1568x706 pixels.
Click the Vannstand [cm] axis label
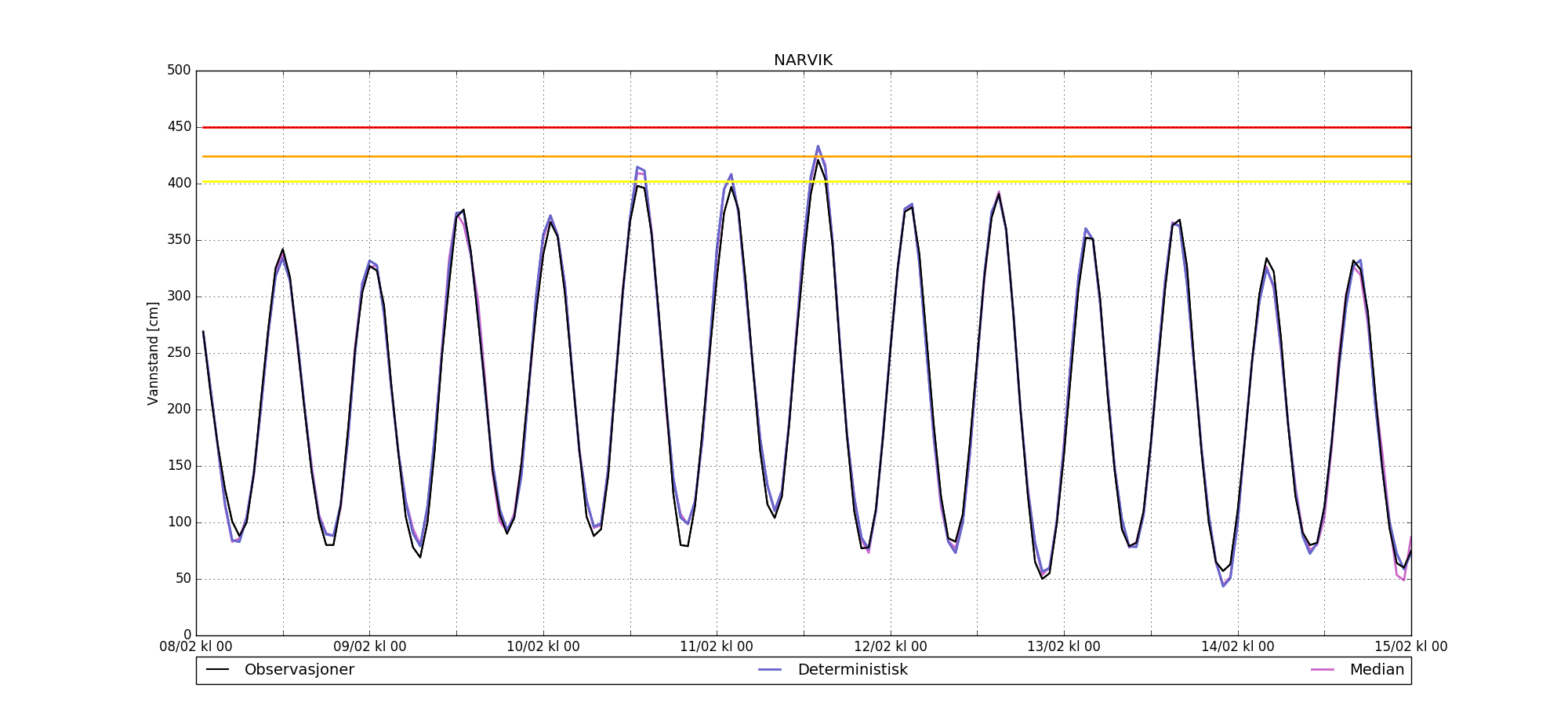click(153, 353)
